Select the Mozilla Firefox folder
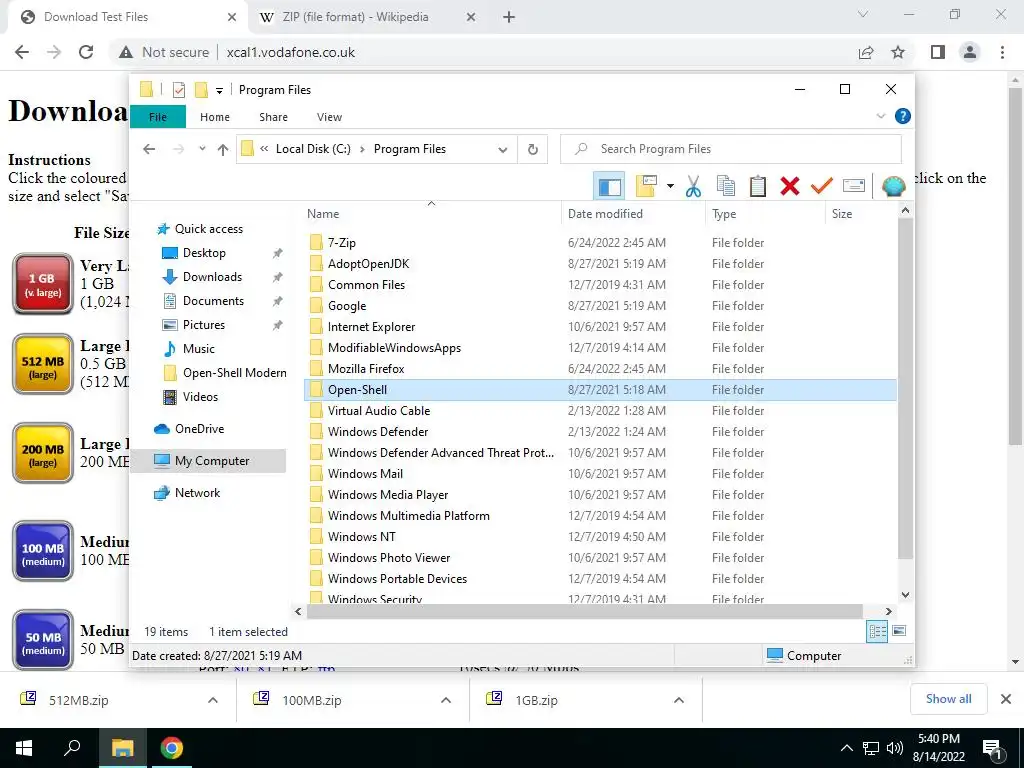 point(366,369)
